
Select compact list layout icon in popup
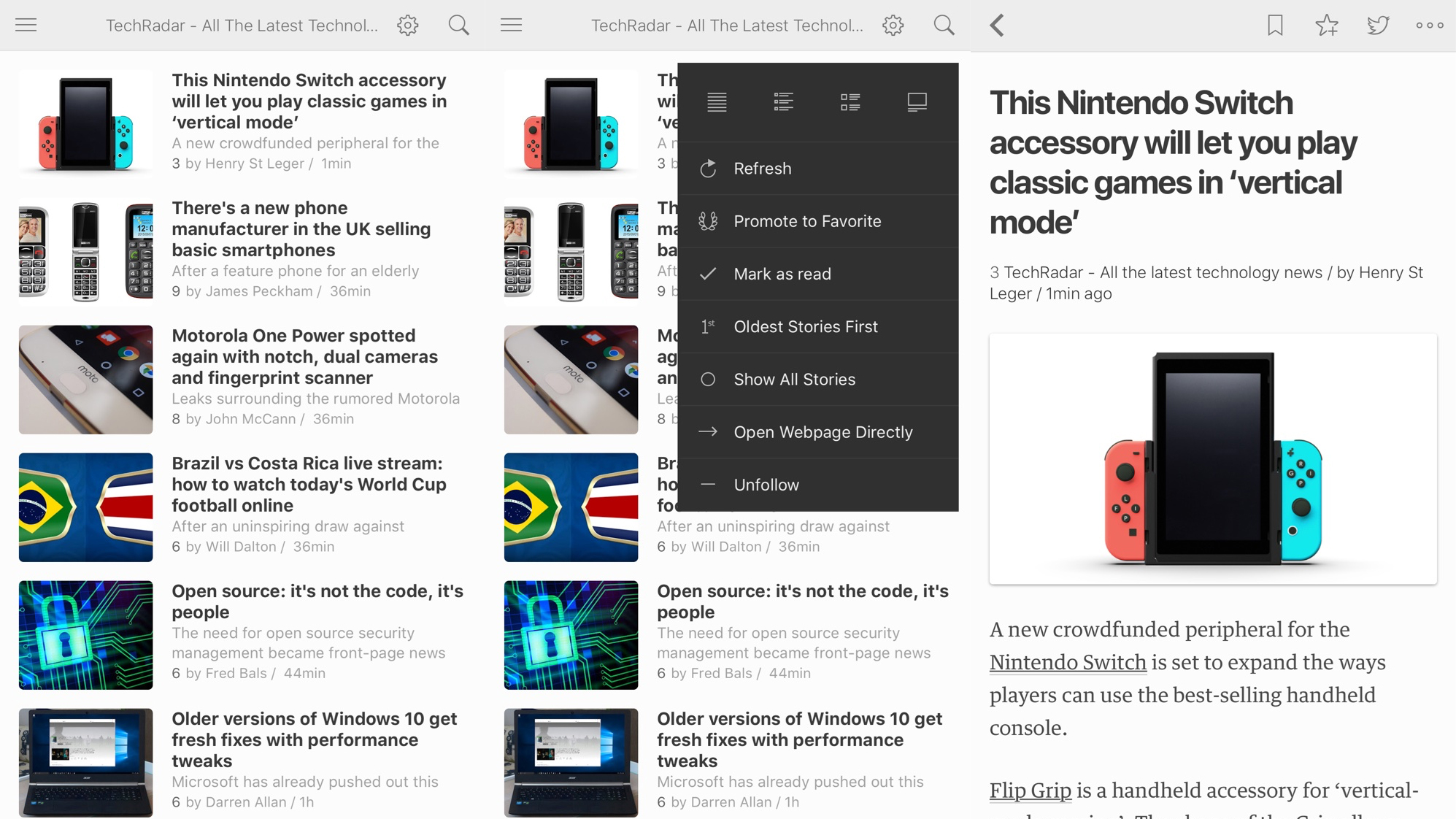(x=784, y=102)
